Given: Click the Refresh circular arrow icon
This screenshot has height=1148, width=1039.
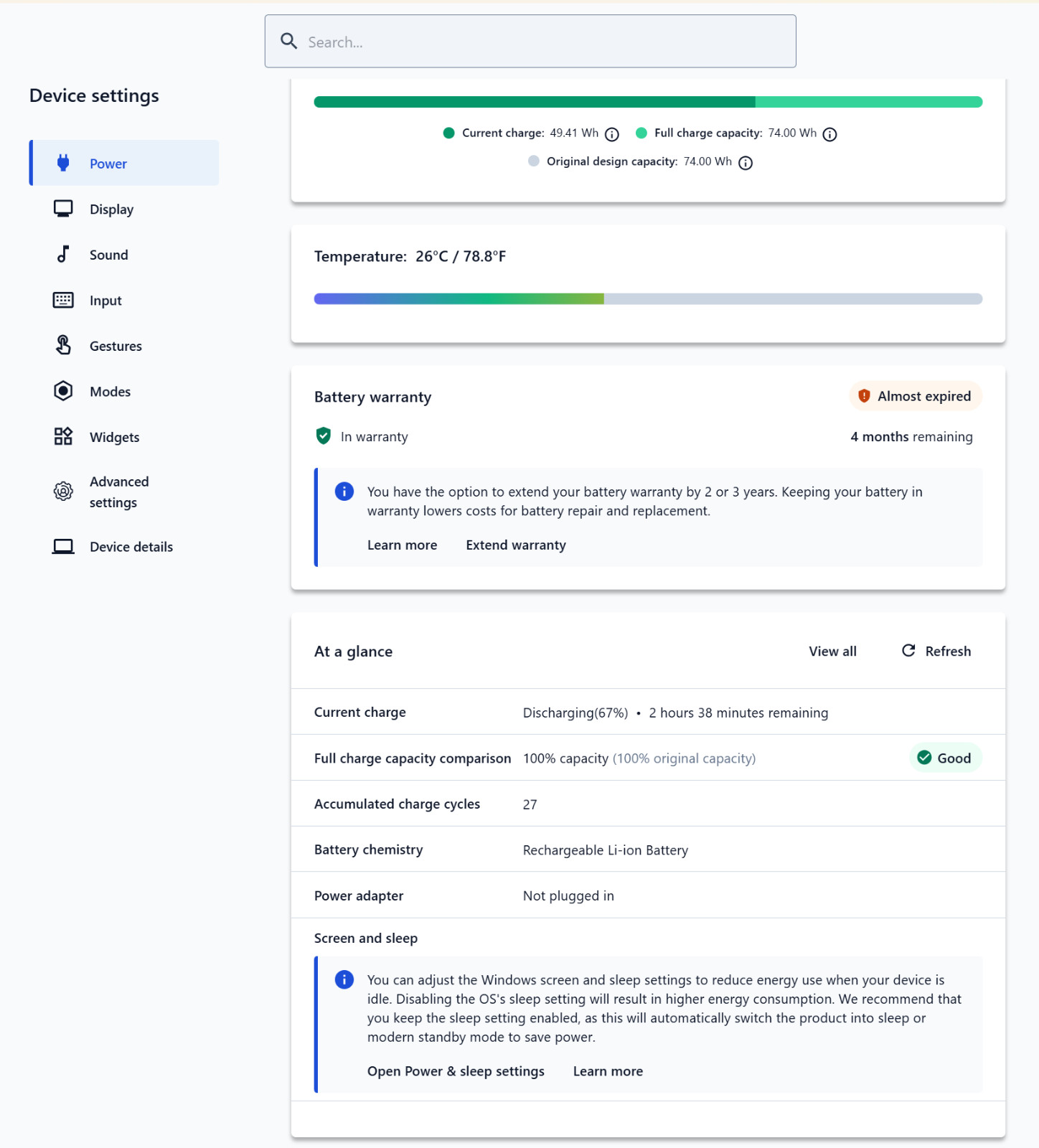Looking at the screenshot, I should 908,650.
